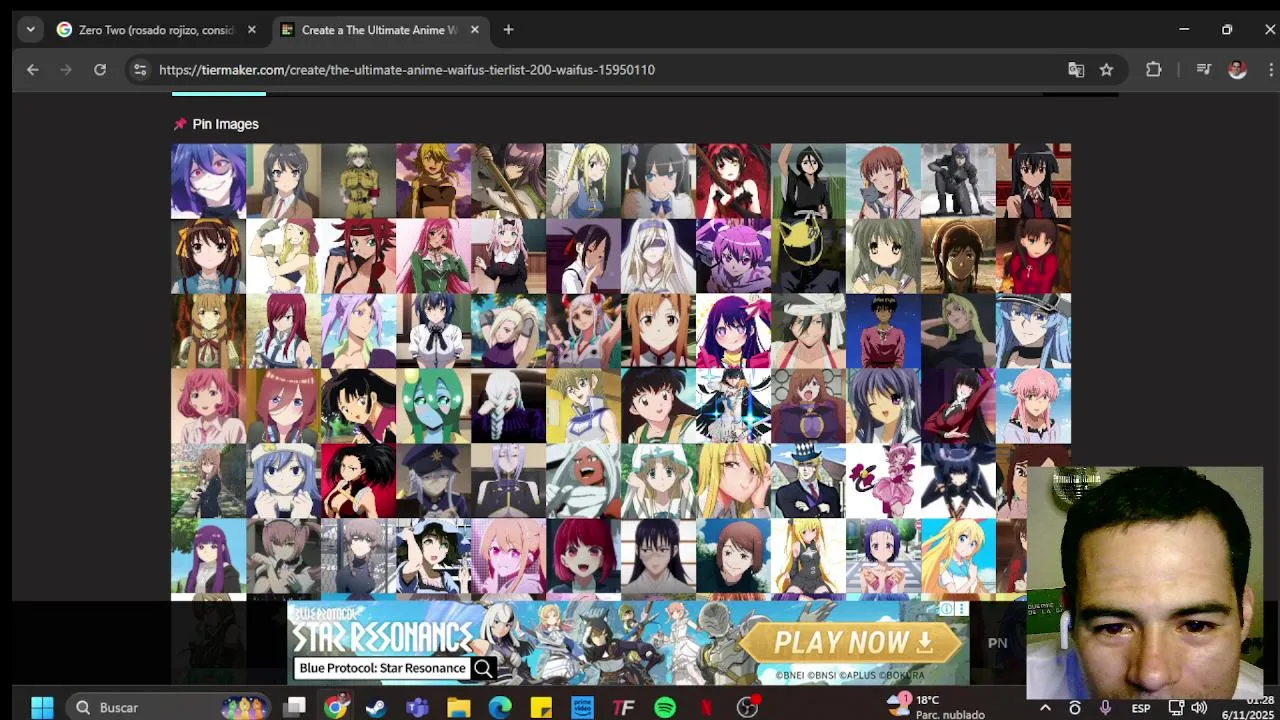The width and height of the screenshot is (1280, 720).
Task: Select the Create a The Ultimate Anime tab
Action: tap(379, 30)
